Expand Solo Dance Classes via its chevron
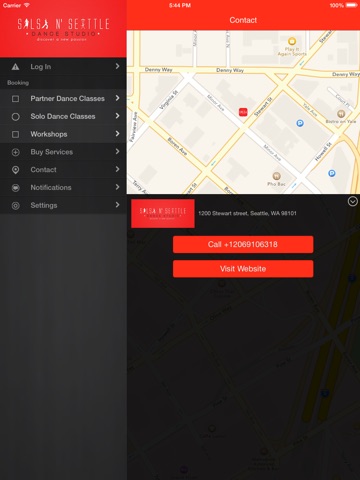Image resolution: width=360 pixels, height=480 pixels. [117, 116]
